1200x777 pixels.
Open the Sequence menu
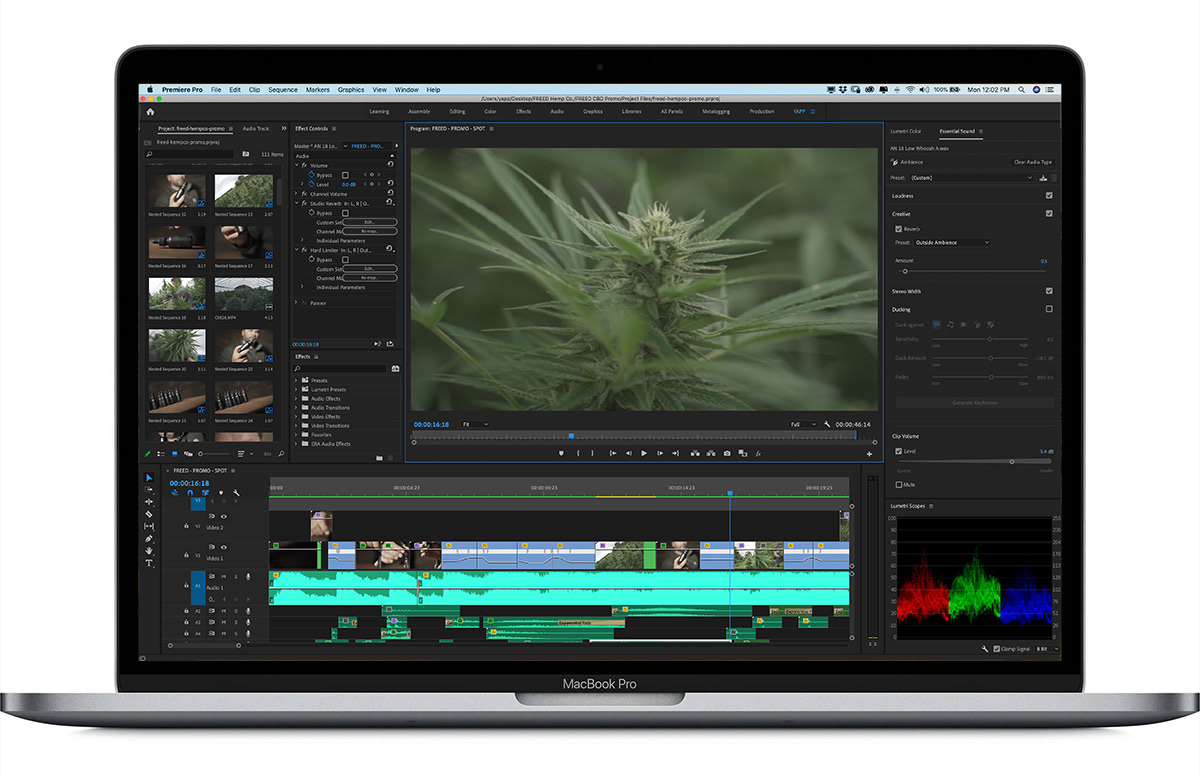click(283, 90)
